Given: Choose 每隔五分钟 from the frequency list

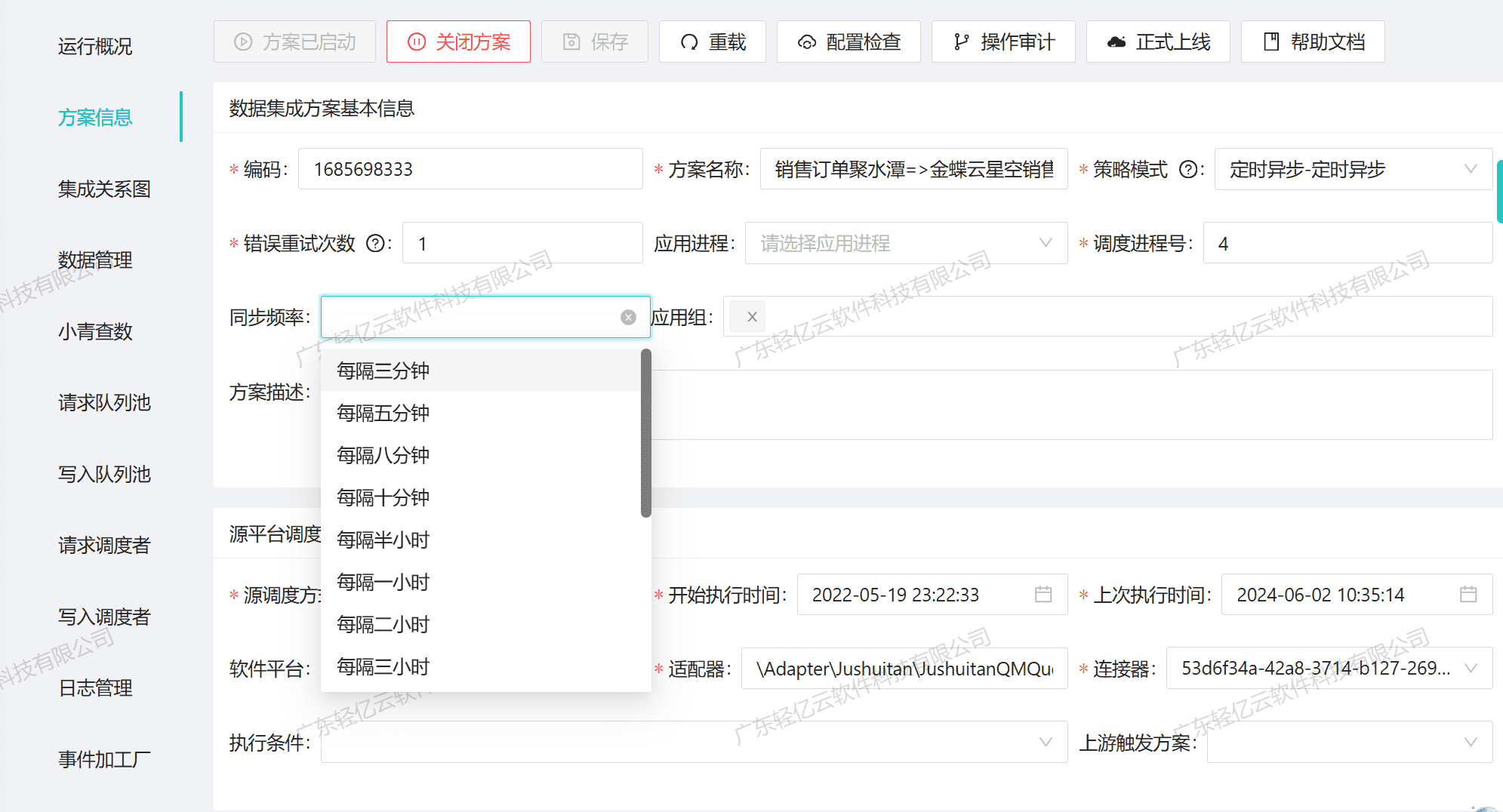Looking at the screenshot, I should pos(481,413).
